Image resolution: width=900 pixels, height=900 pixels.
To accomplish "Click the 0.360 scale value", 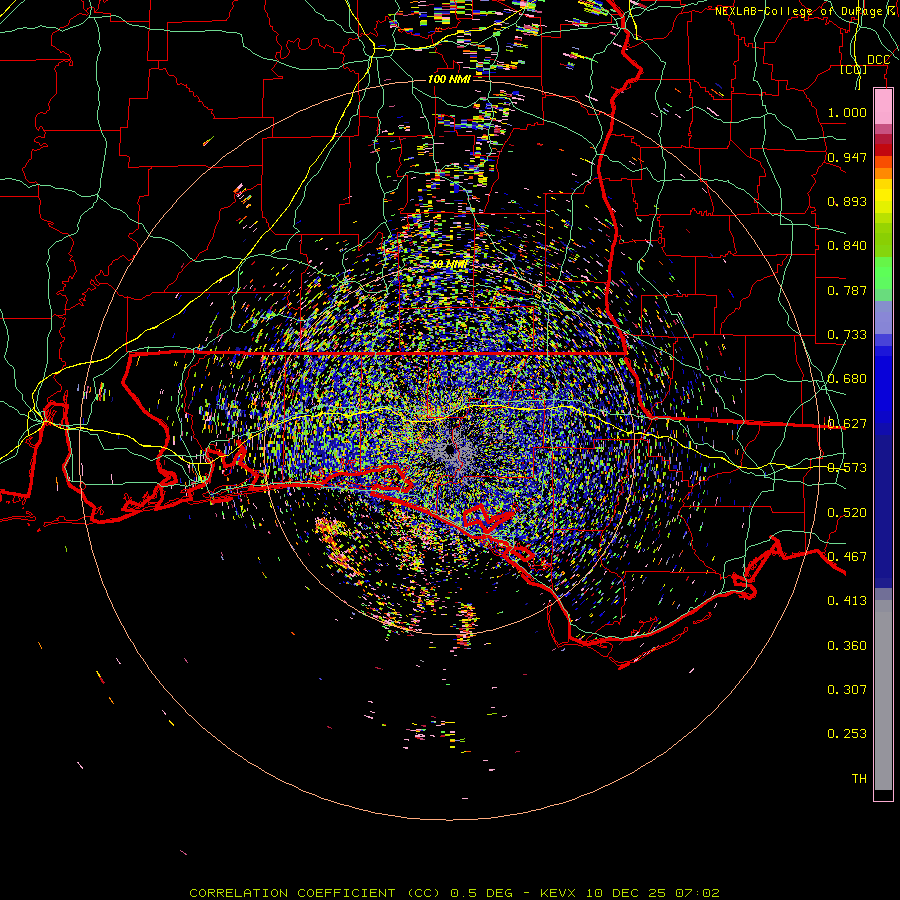I will [847, 646].
